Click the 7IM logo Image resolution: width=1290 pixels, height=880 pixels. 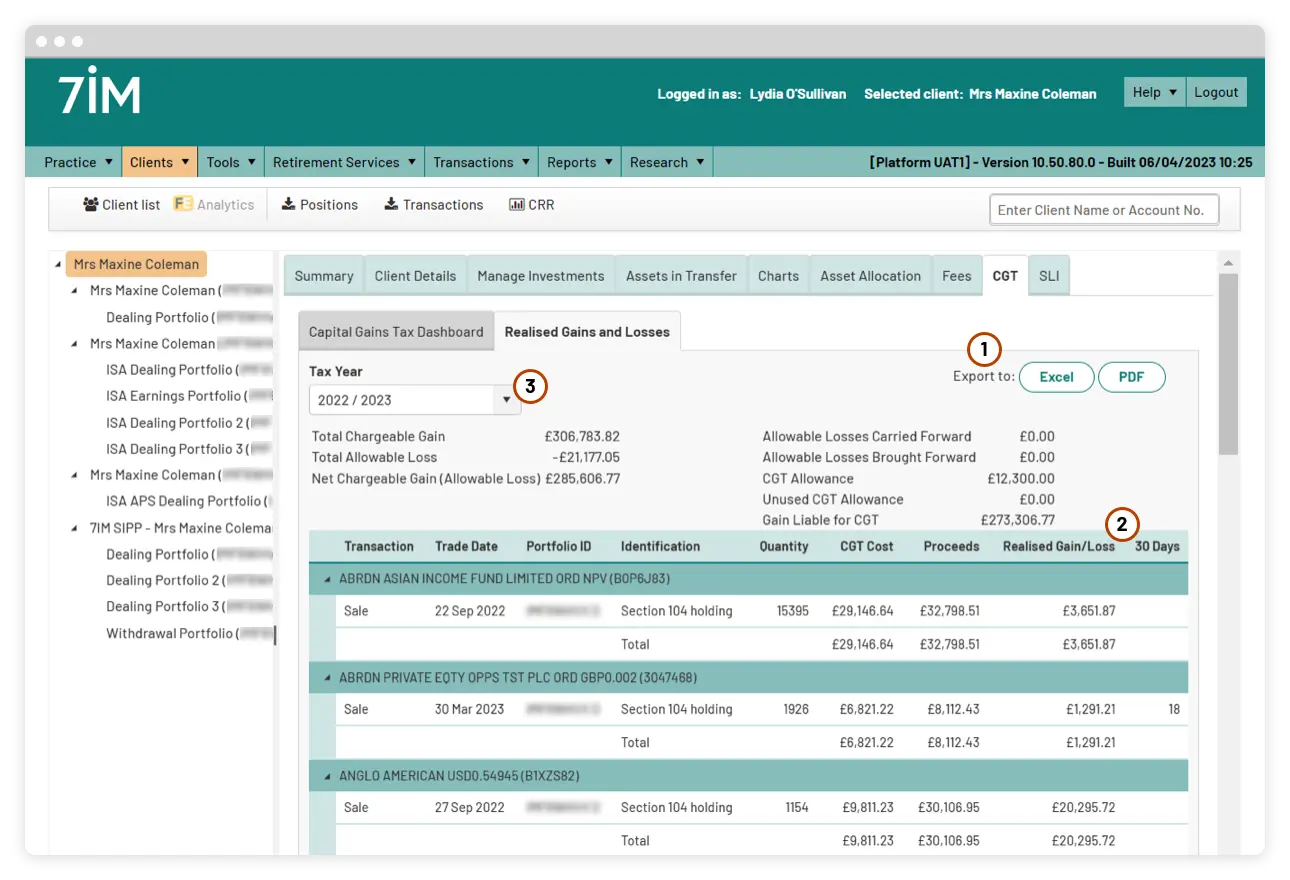pyautogui.click(x=99, y=93)
